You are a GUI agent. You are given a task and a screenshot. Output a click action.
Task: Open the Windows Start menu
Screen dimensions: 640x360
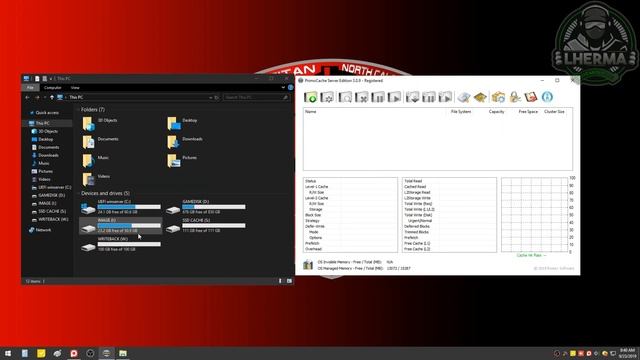click(8, 353)
